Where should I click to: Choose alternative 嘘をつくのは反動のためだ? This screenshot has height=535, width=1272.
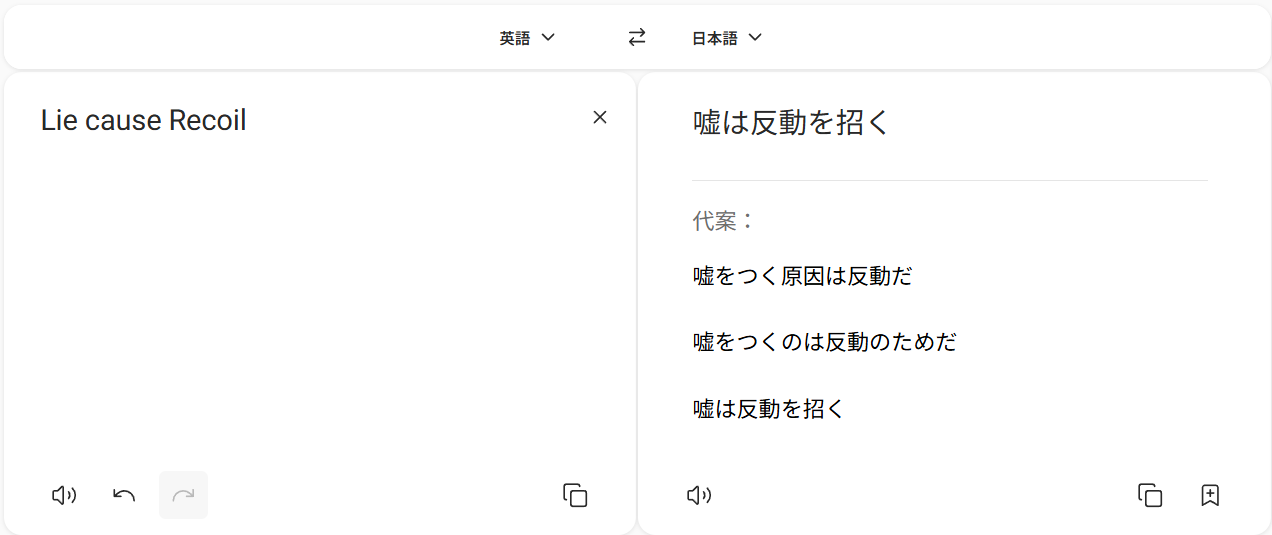tap(824, 342)
